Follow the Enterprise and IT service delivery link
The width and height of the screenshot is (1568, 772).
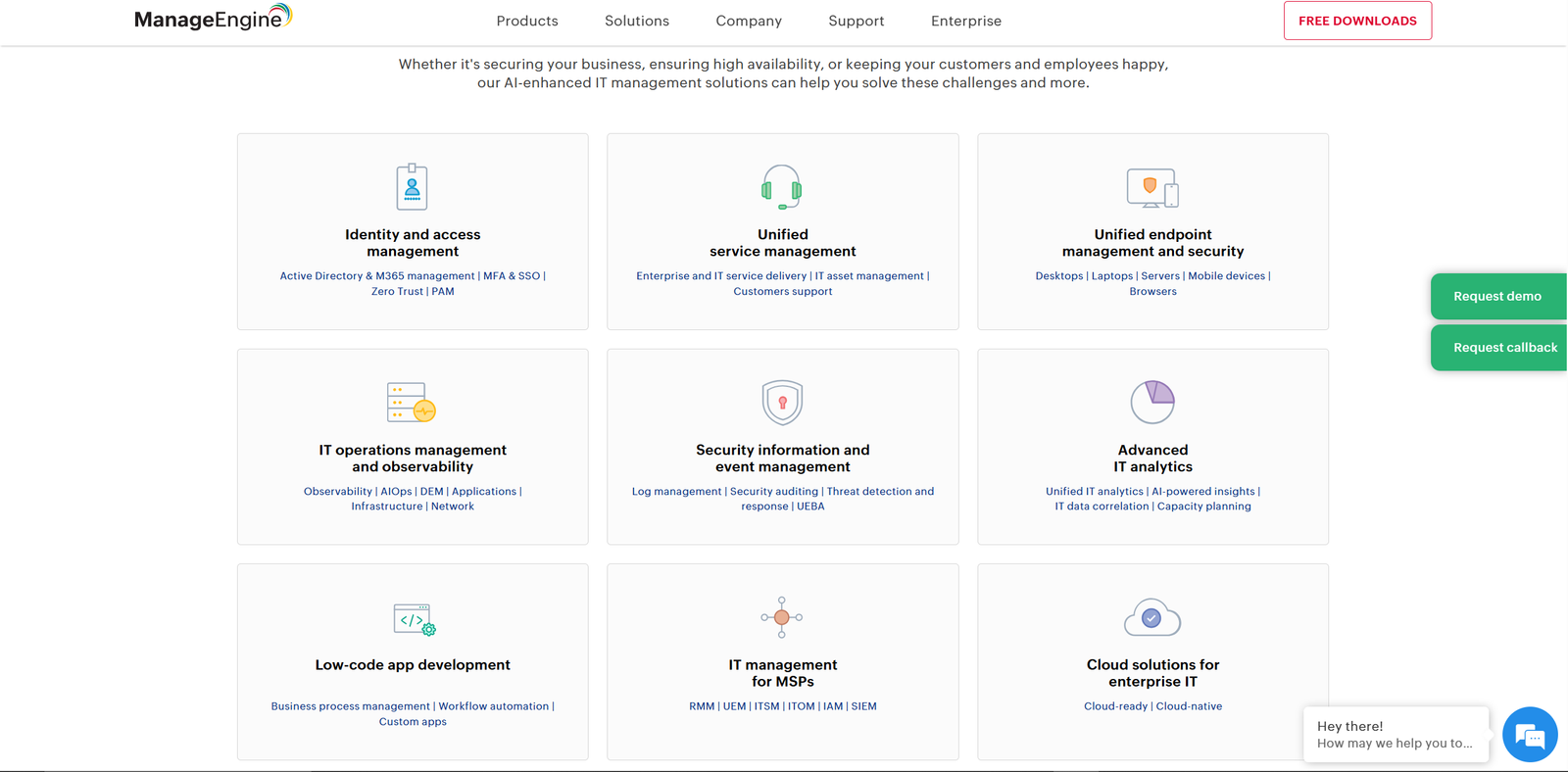tap(721, 276)
